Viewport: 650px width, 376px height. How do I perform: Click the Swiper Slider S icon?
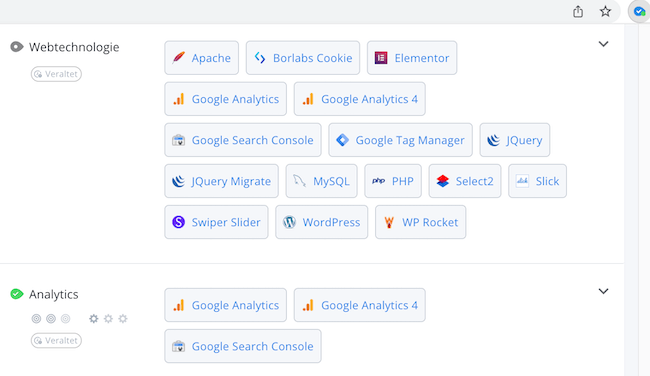178,222
